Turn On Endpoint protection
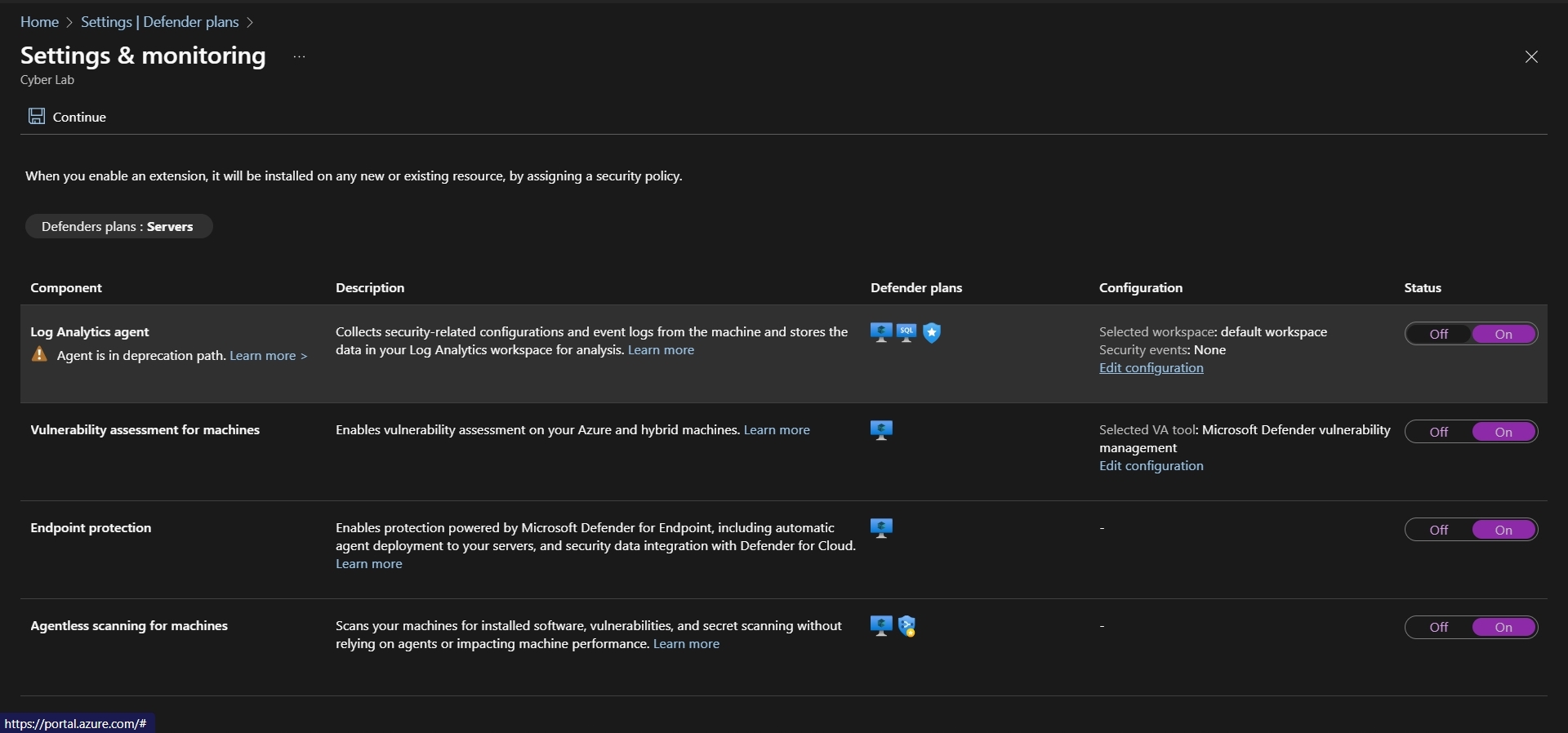The height and width of the screenshot is (733, 1568). coord(1504,530)
